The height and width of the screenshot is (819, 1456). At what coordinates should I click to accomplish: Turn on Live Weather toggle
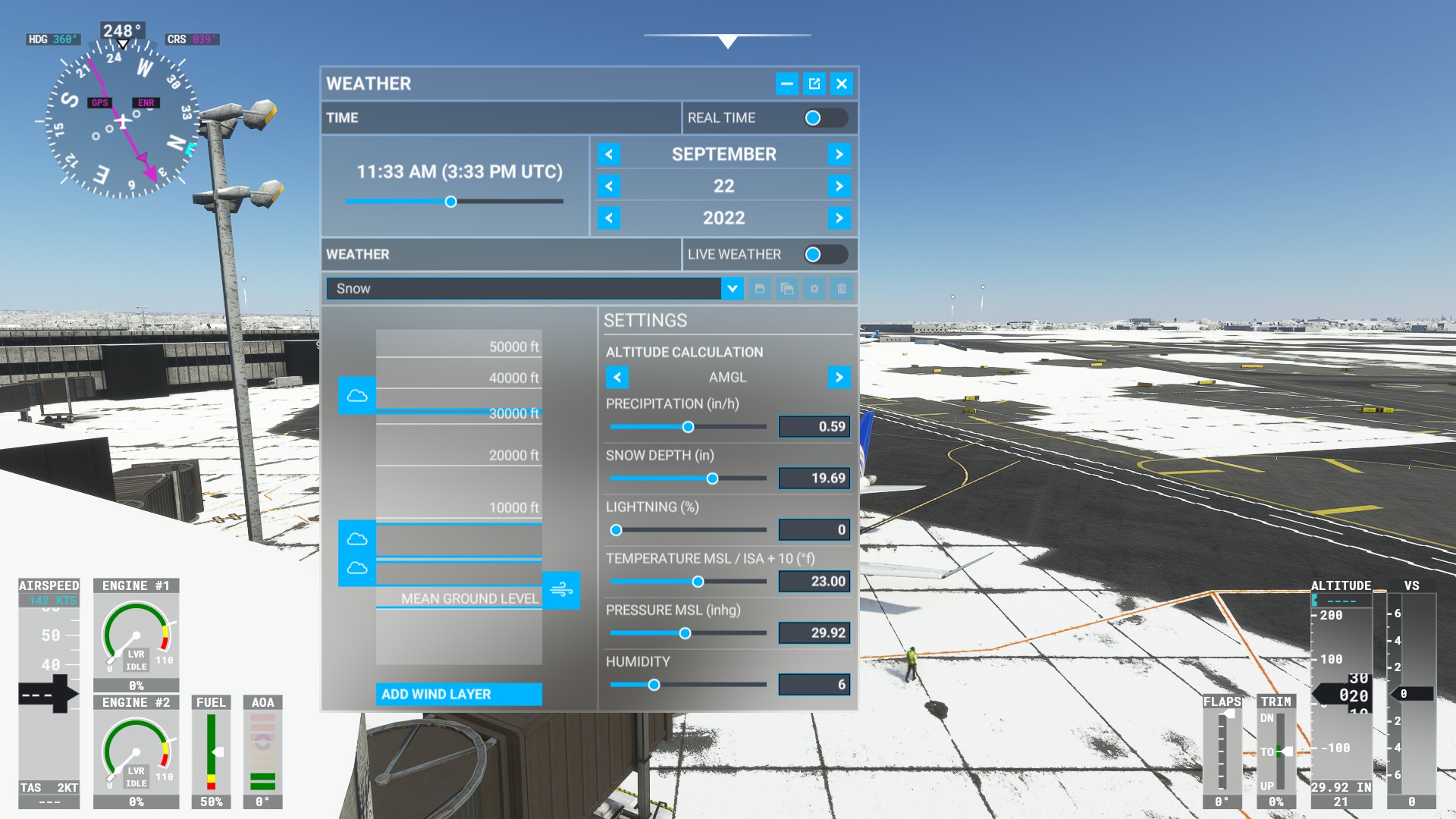[825, 254]
